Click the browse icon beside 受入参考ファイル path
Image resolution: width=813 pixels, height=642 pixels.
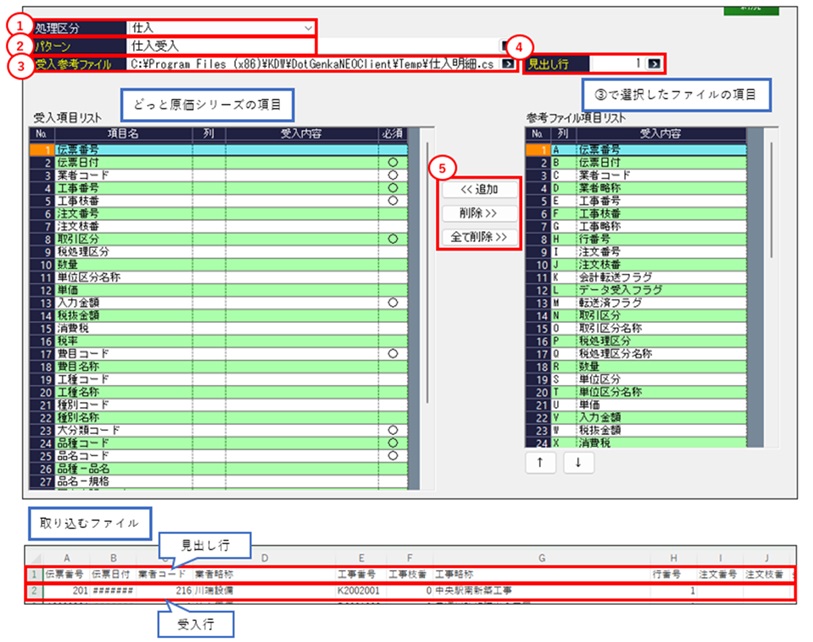[507, 64]
